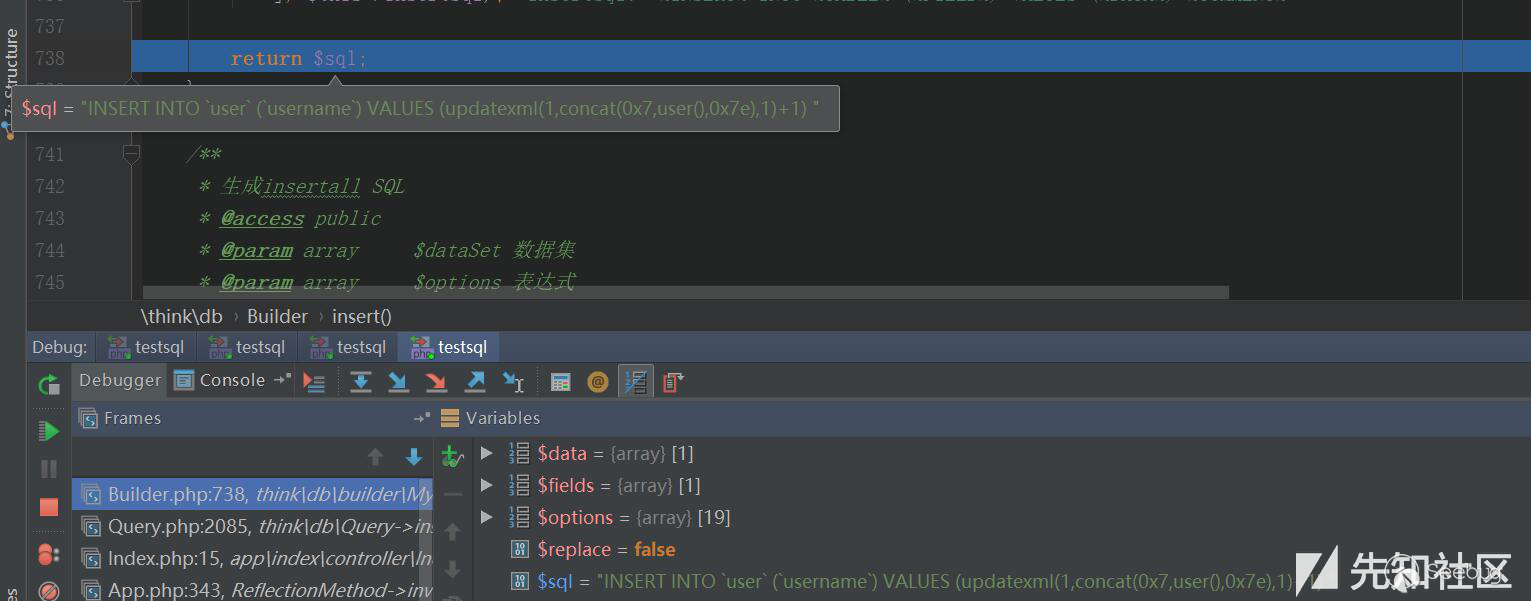Screen dimensions: 1531x601
Task: Click the Step Over icon
Action: pos(361,381)
